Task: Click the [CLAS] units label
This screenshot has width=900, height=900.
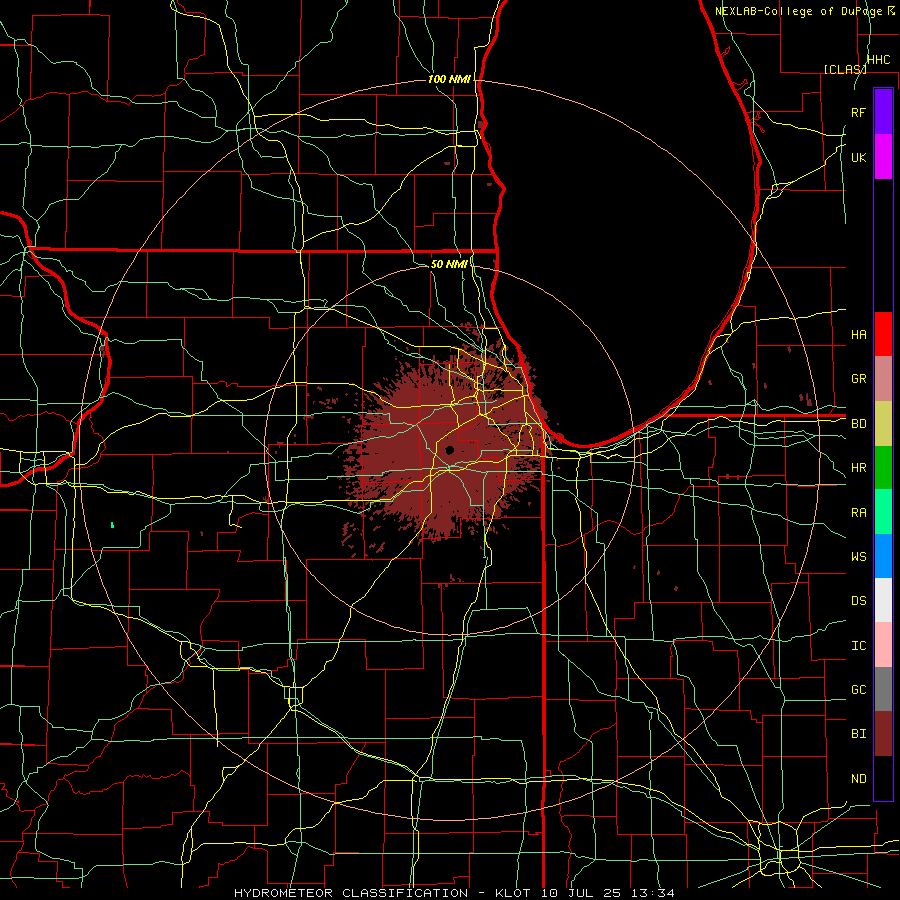Action: click(845, 69)
